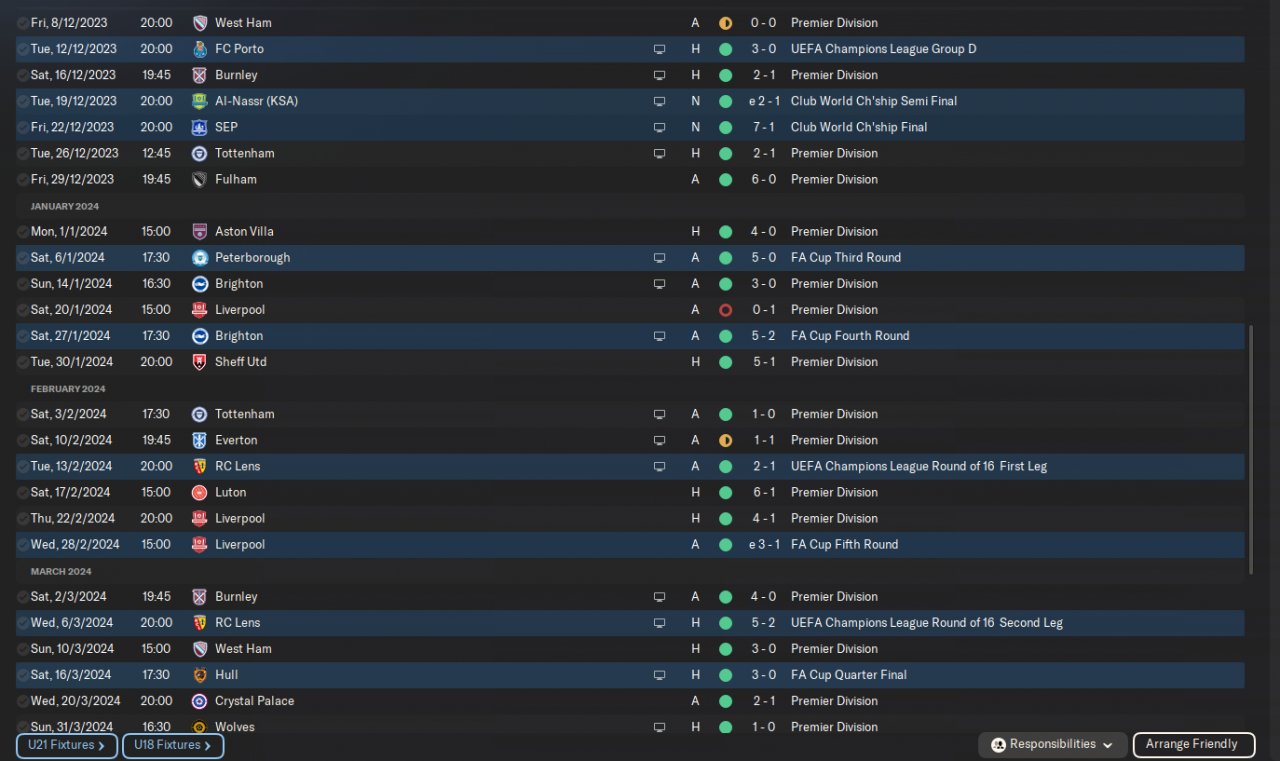This screenshot has width=1280, height=761.
Task: Click the Al-Nassr club badge icon
Action: pos(199,101)
